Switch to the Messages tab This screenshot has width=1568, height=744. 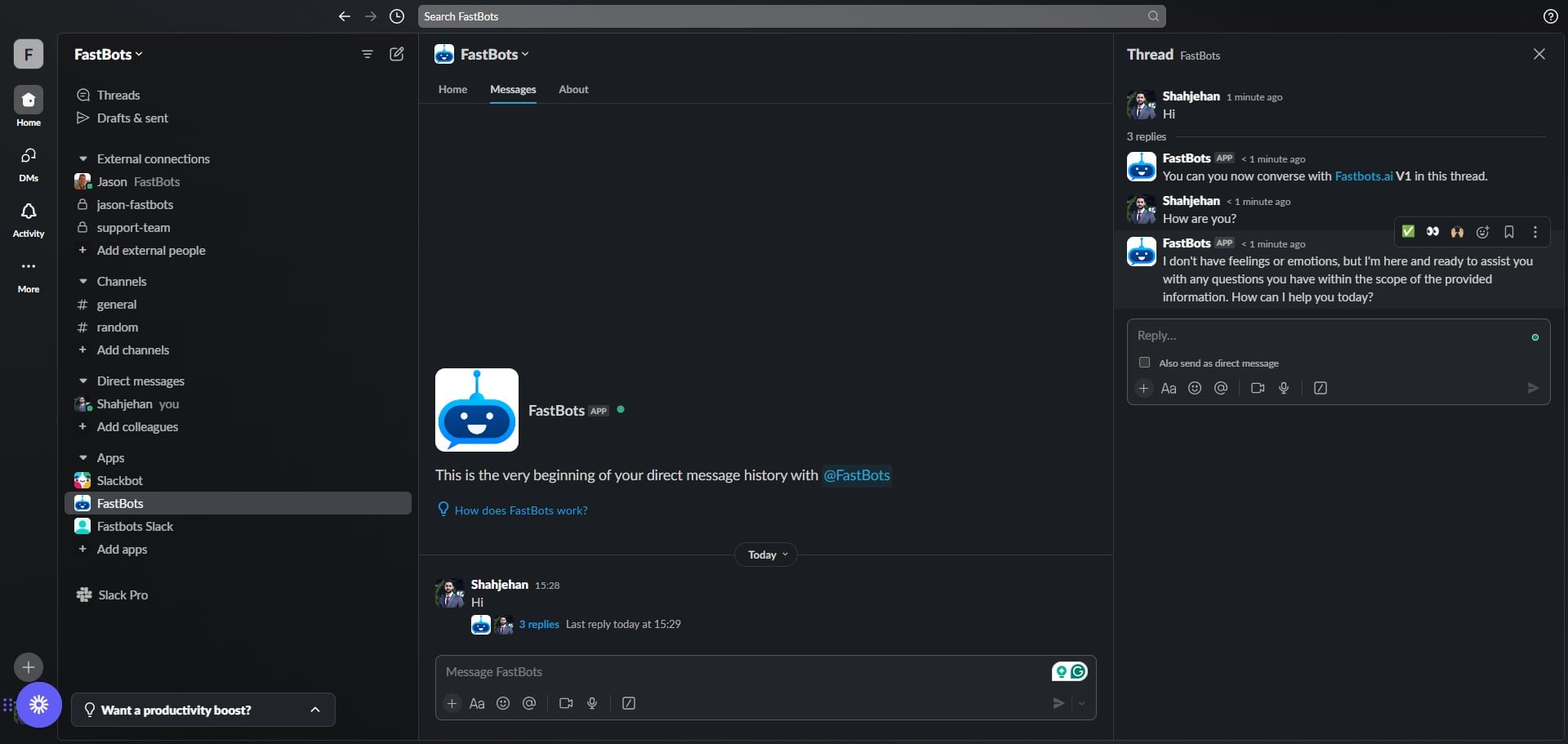513,89
